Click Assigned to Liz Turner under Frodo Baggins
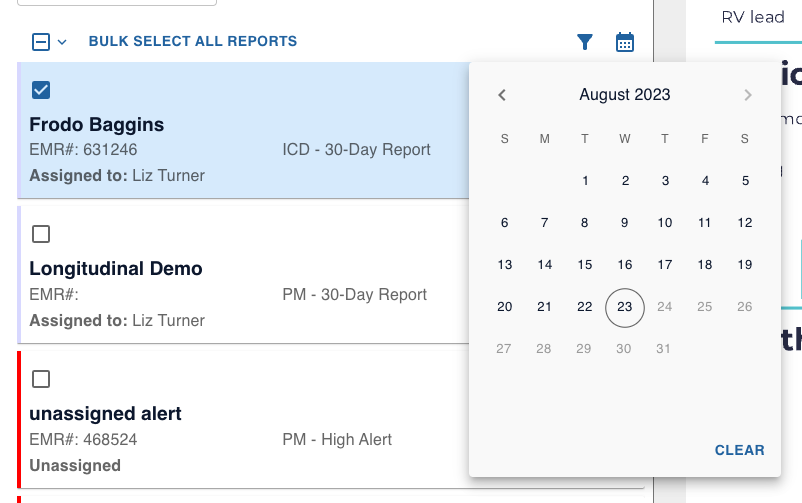Screen dimensions: 802x503 click(x=117, y=176)
